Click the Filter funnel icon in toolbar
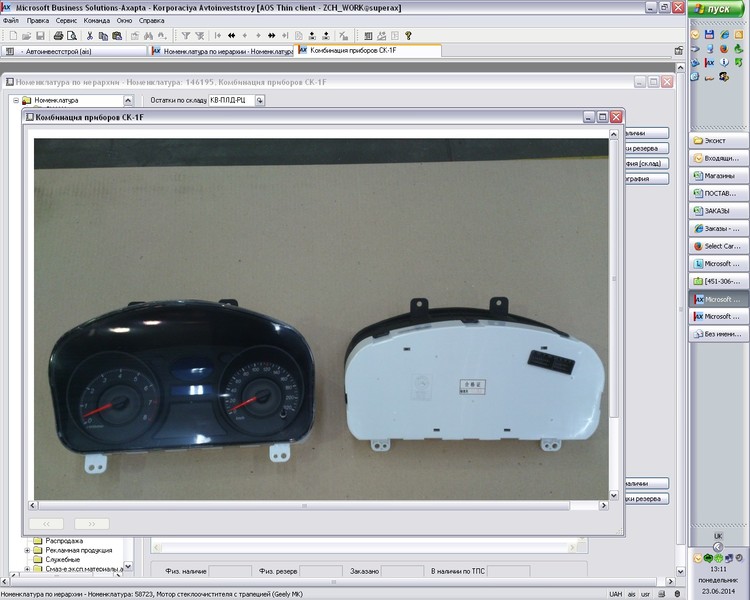This screenshot has height=600, width=750. 185,35
